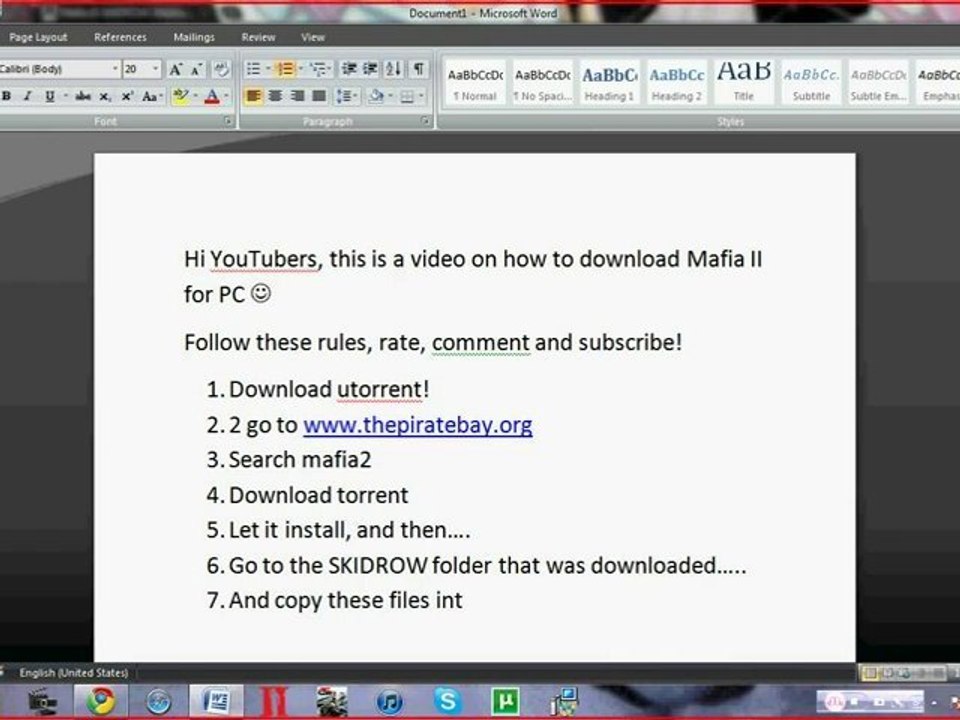Apply text highlight color

click(x=181, y=96)
